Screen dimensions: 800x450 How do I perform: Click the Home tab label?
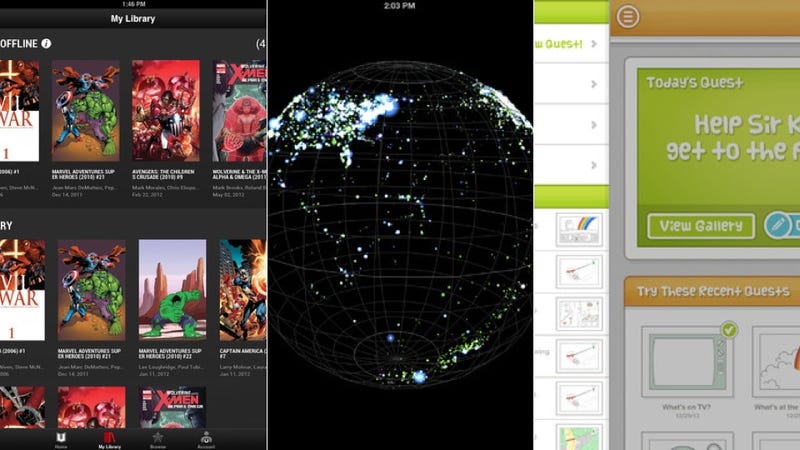pyautogui.click(x=61, y=447)
